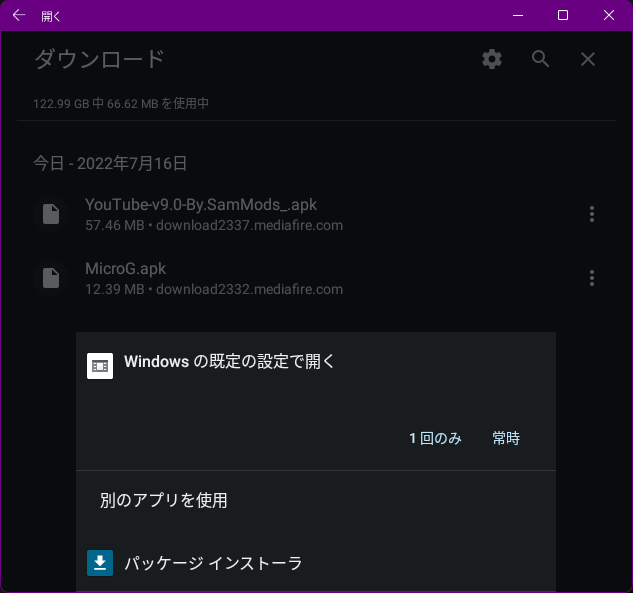Minimize the window
633x593 pixels.
(518, 15)
